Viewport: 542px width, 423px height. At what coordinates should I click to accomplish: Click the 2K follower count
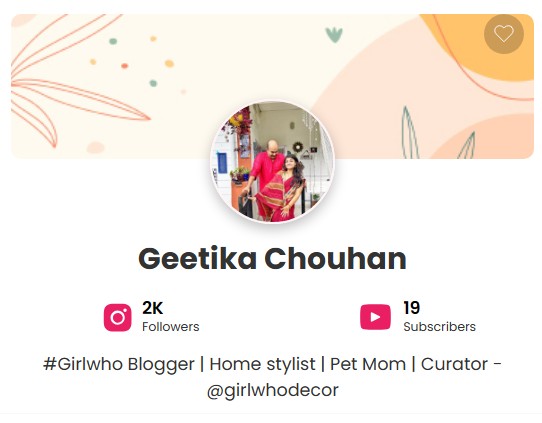[152, 308]
